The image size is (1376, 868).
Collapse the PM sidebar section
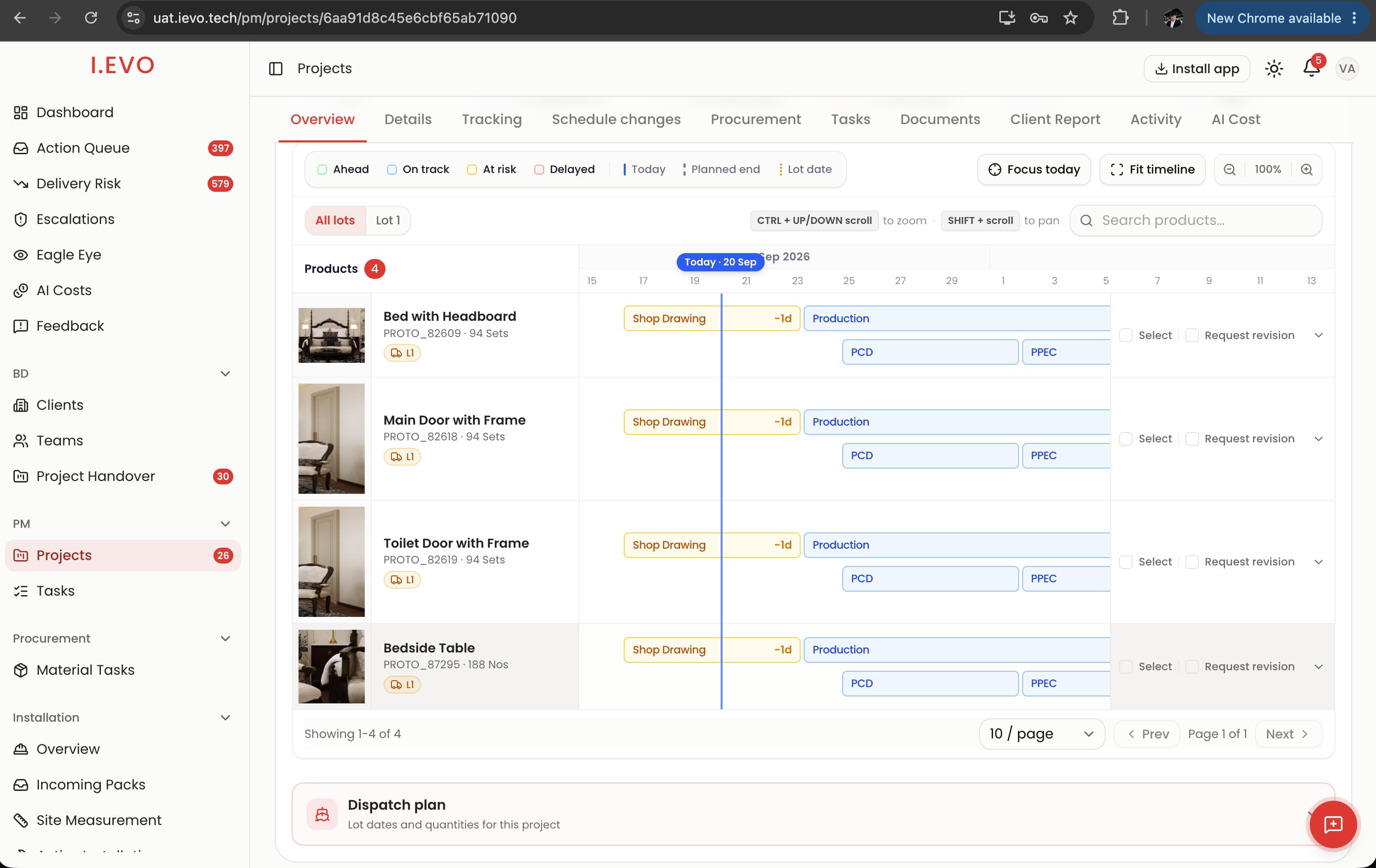point(225,524)
